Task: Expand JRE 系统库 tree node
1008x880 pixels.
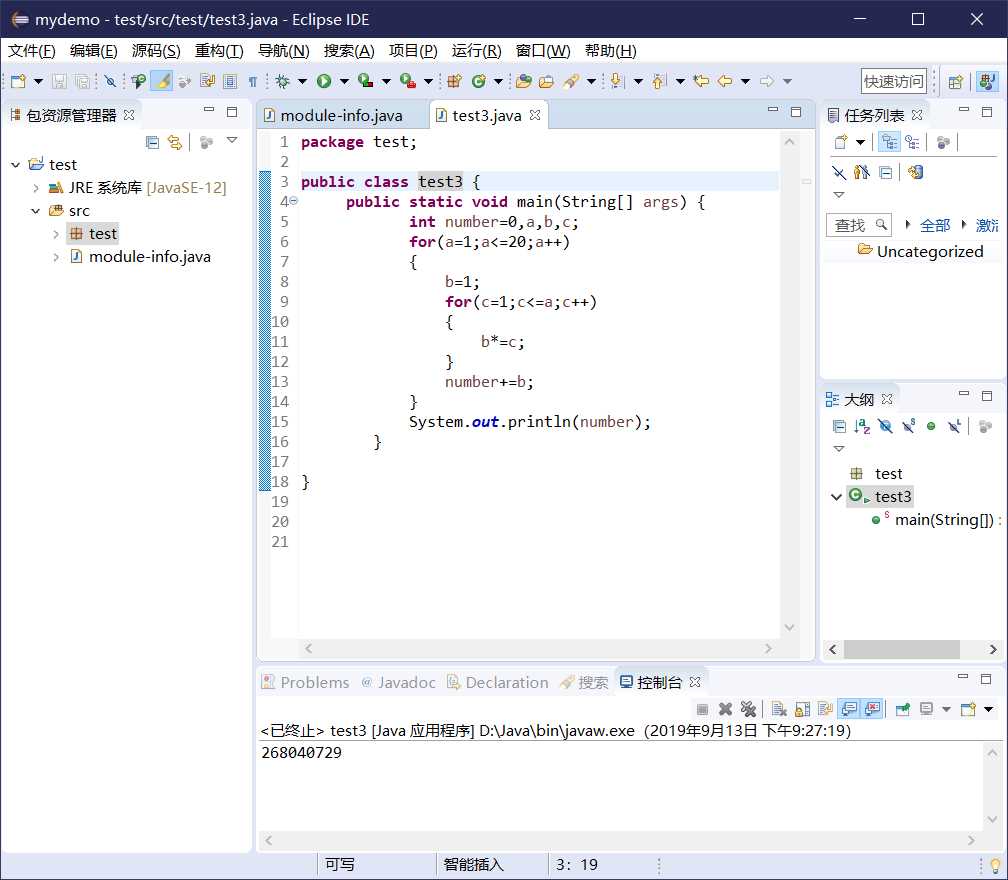Action: (x=36, y=188)
